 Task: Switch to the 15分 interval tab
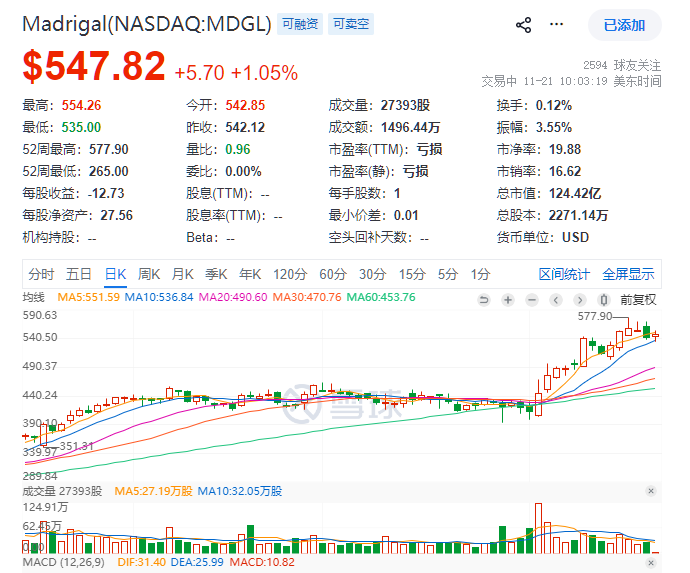pyautogui.click(x=412, y=274)
